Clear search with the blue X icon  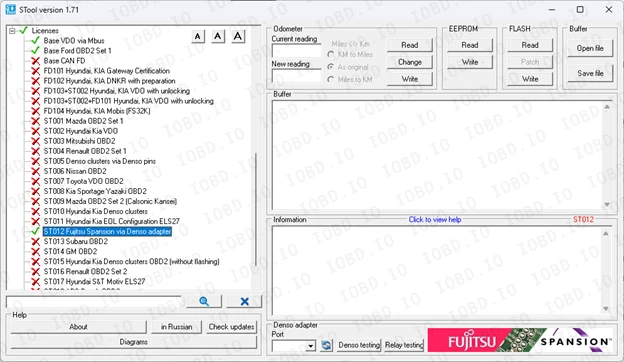pyautogui.click(x=244, y=302)
